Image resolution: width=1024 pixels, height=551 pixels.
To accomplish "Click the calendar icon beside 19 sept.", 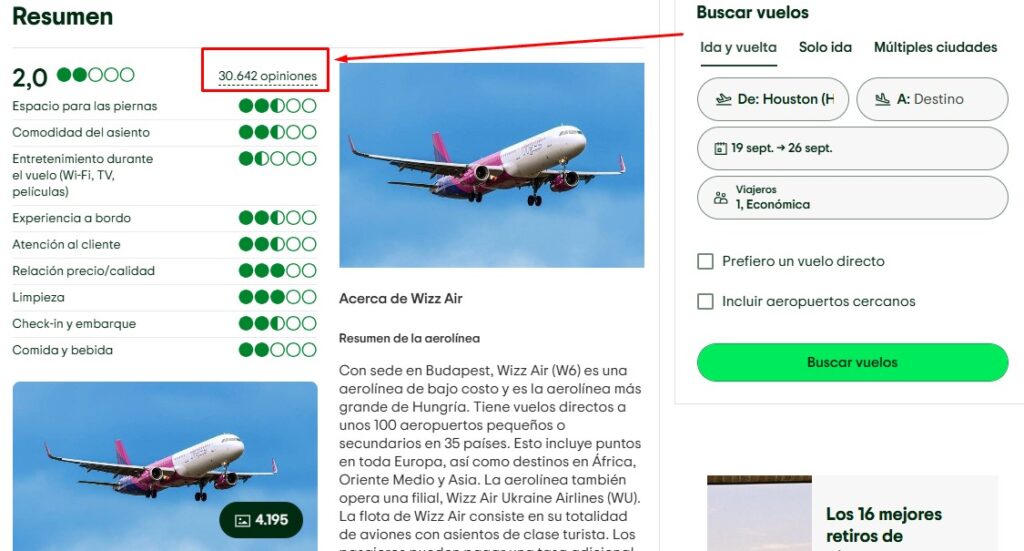I will (x=720, y=148).
